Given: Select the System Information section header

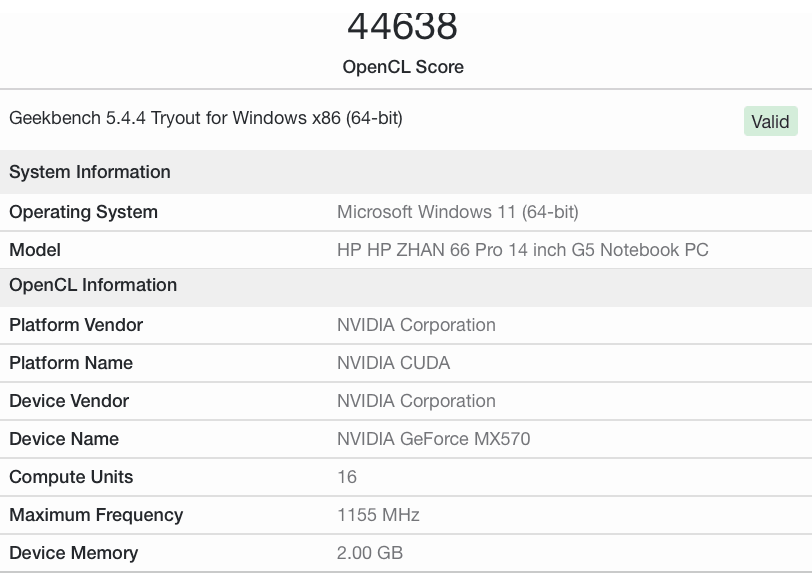Looking at the screenshot, I should 89,172.
